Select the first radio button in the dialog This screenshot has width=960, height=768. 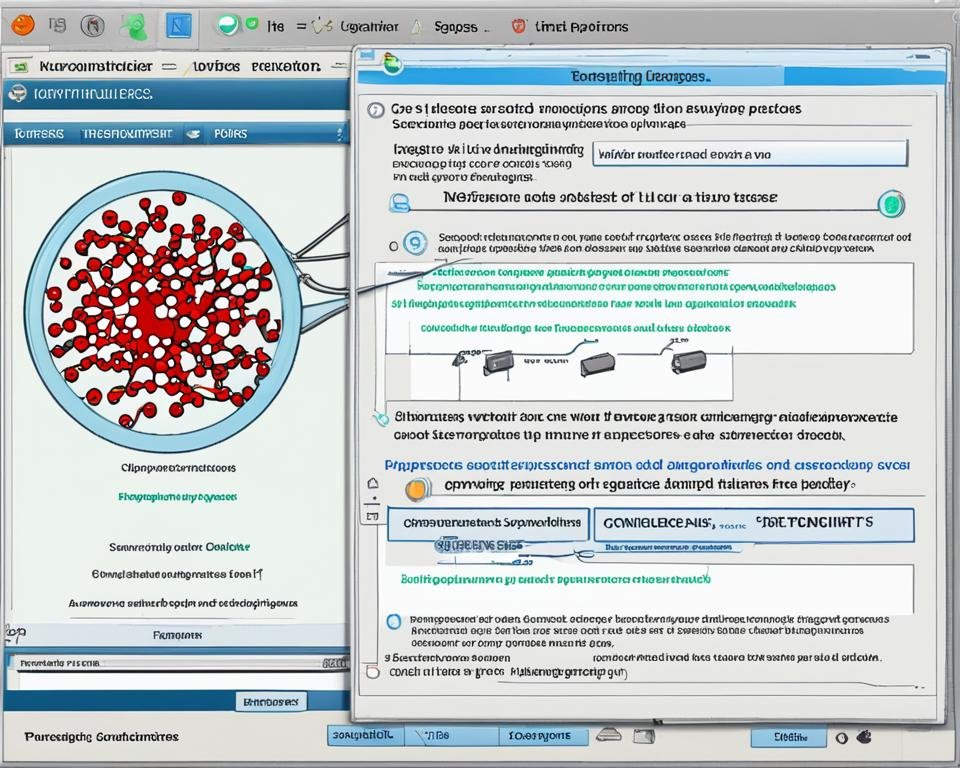point(394,243)
